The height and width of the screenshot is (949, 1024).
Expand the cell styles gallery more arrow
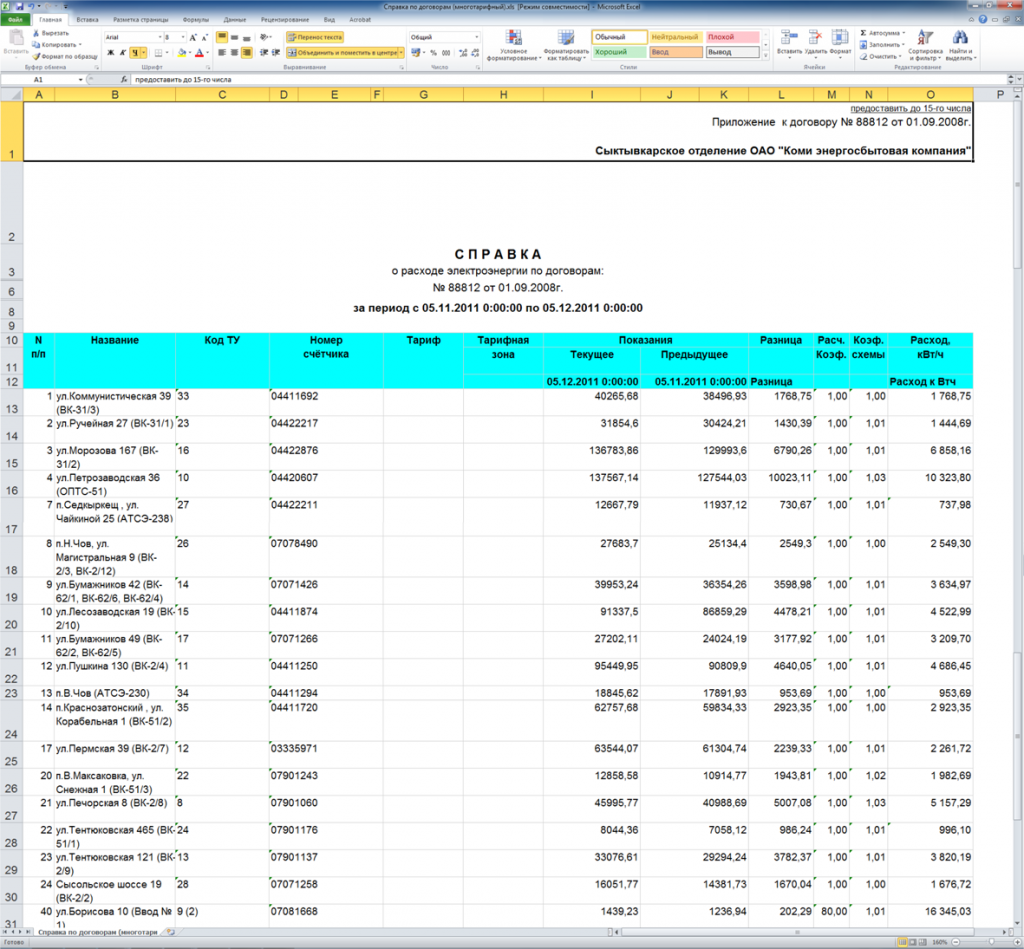[x=765, y=56]
